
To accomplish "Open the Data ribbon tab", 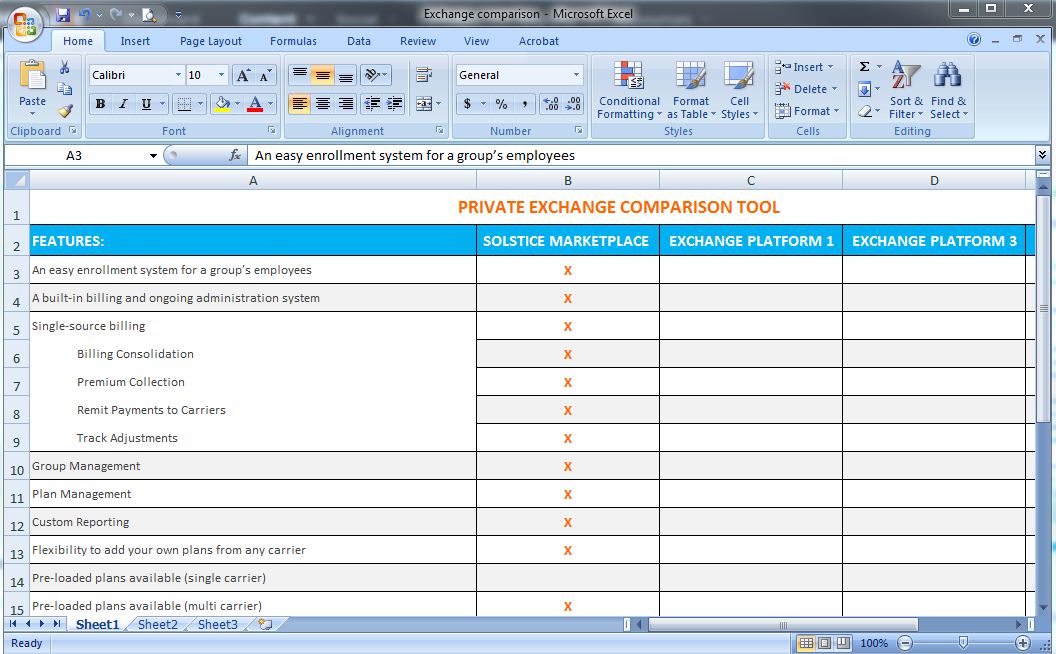I will pyautogui.click(x=359, y=41).
